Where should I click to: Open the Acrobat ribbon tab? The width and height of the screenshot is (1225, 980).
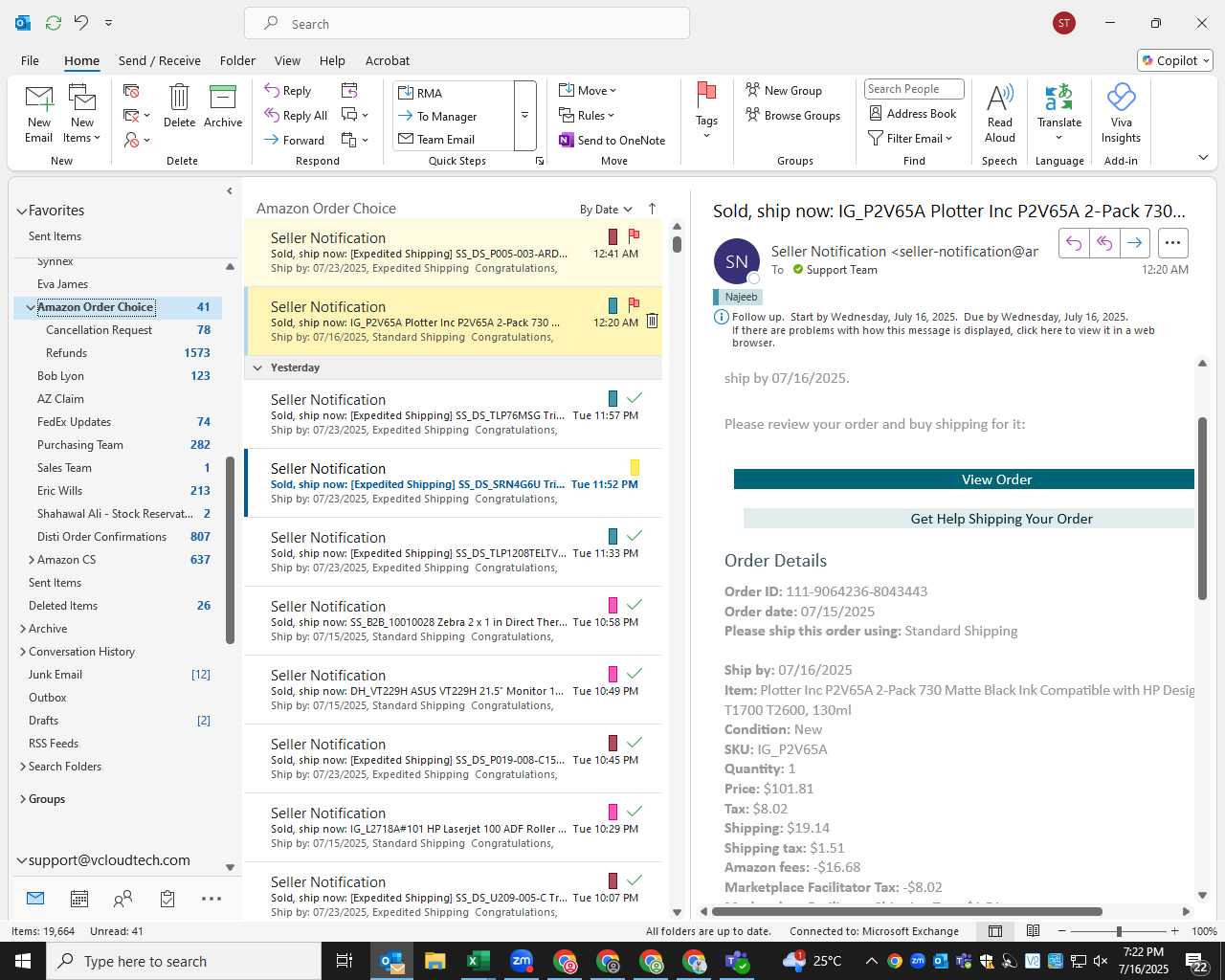tap(388, 60)
